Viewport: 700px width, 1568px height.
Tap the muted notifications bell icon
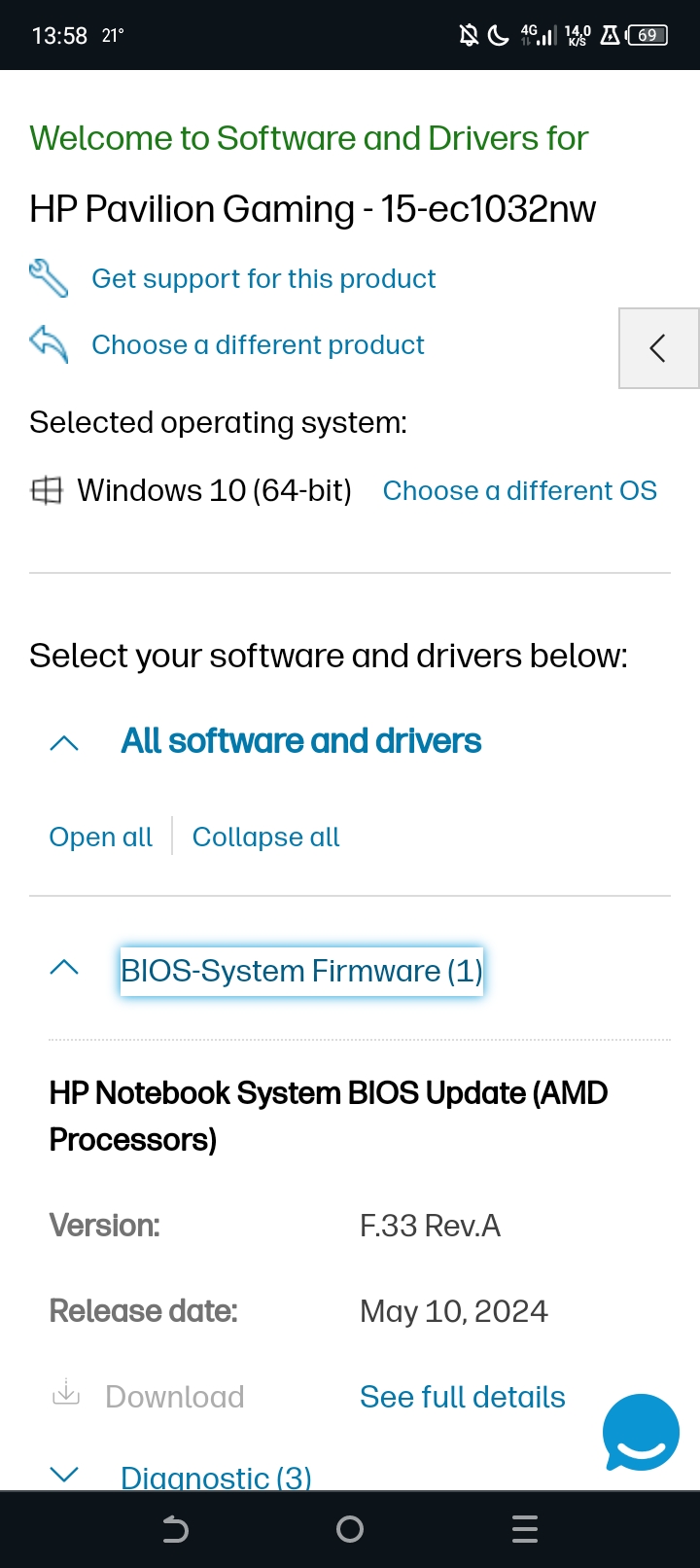(x=467, y=34)
